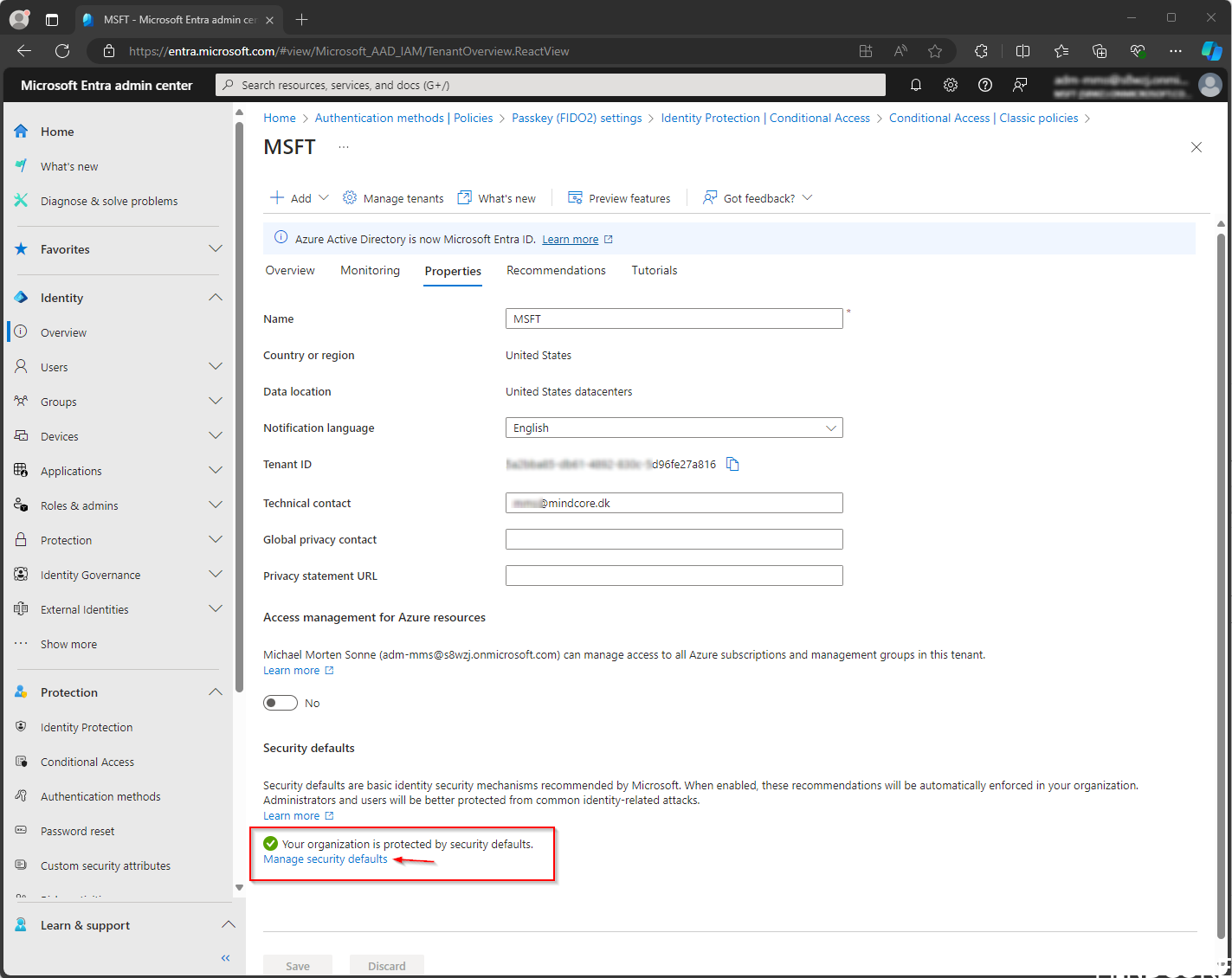The image size is (1232, 978).
Task: Click the help question mark icon
Action: point(984,85)
